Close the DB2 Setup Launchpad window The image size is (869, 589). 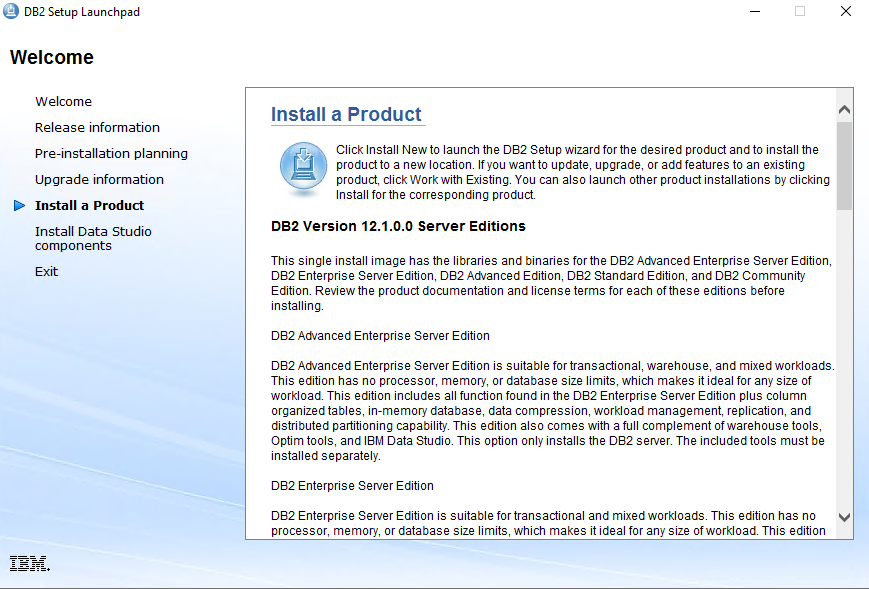tap(845, 11)
